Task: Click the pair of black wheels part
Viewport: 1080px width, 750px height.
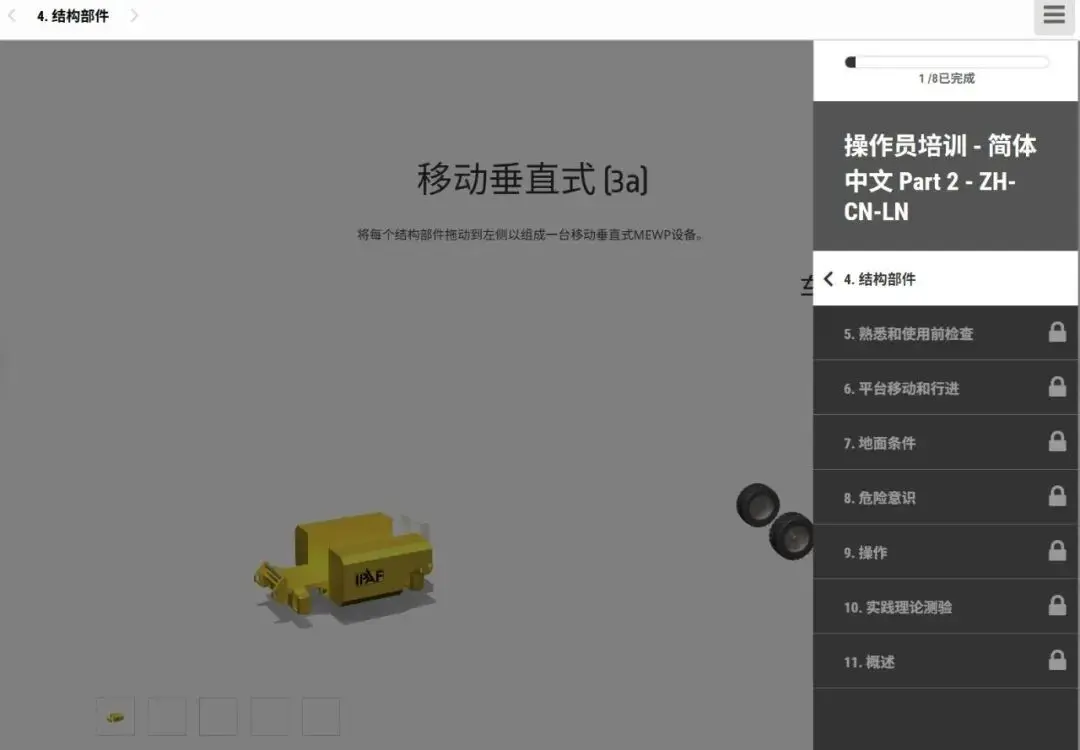Action: tap(775, 521)
